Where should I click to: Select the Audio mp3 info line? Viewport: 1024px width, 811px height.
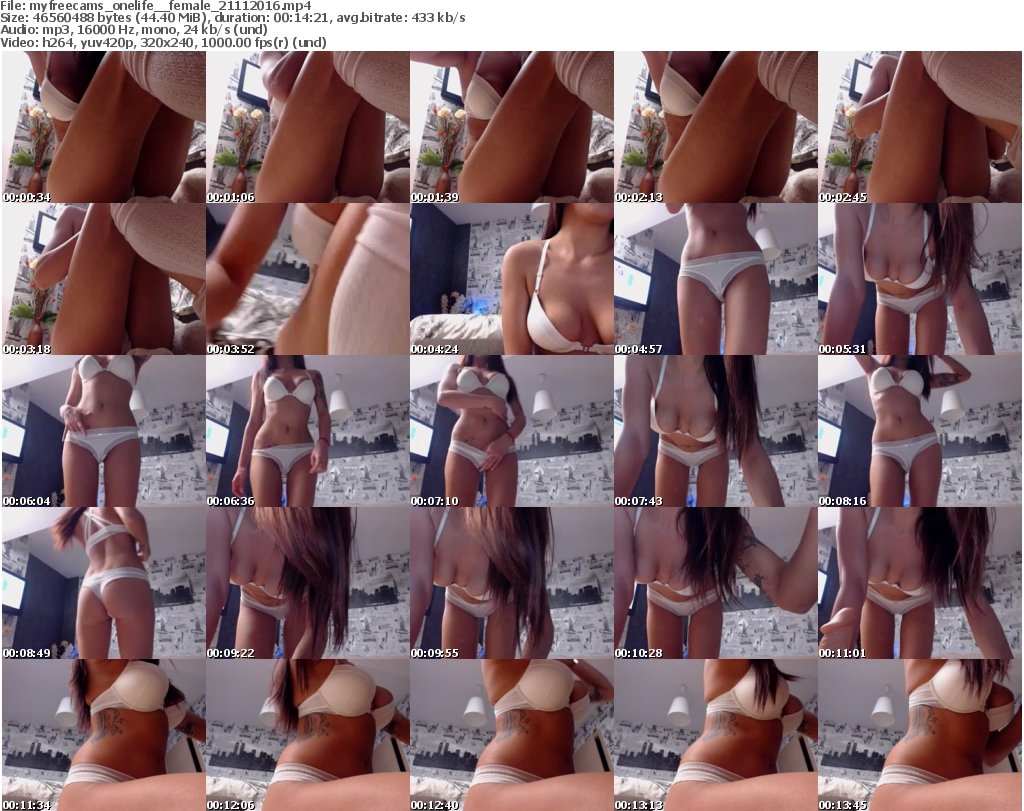pos(134,29)
